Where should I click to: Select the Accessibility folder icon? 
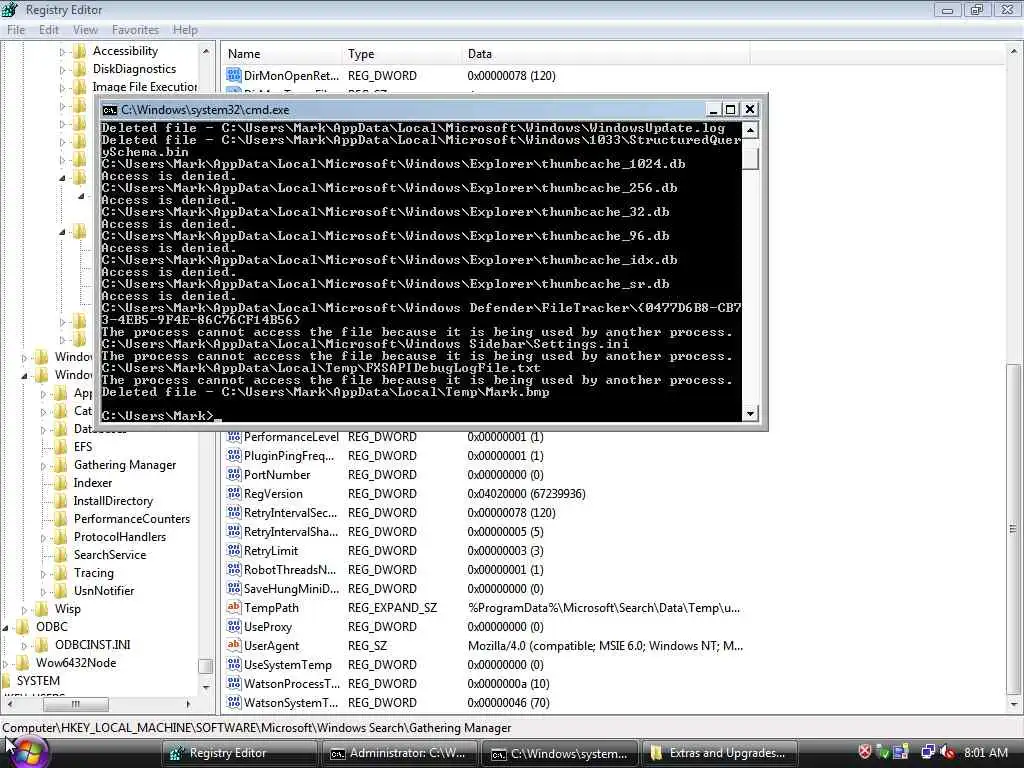(x=80, y=51)
